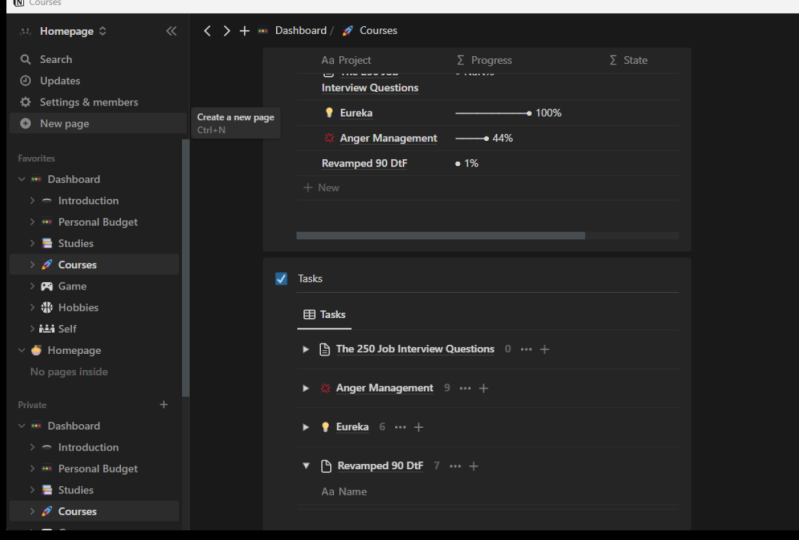Click New page in the sidebar

click(64, 124)
